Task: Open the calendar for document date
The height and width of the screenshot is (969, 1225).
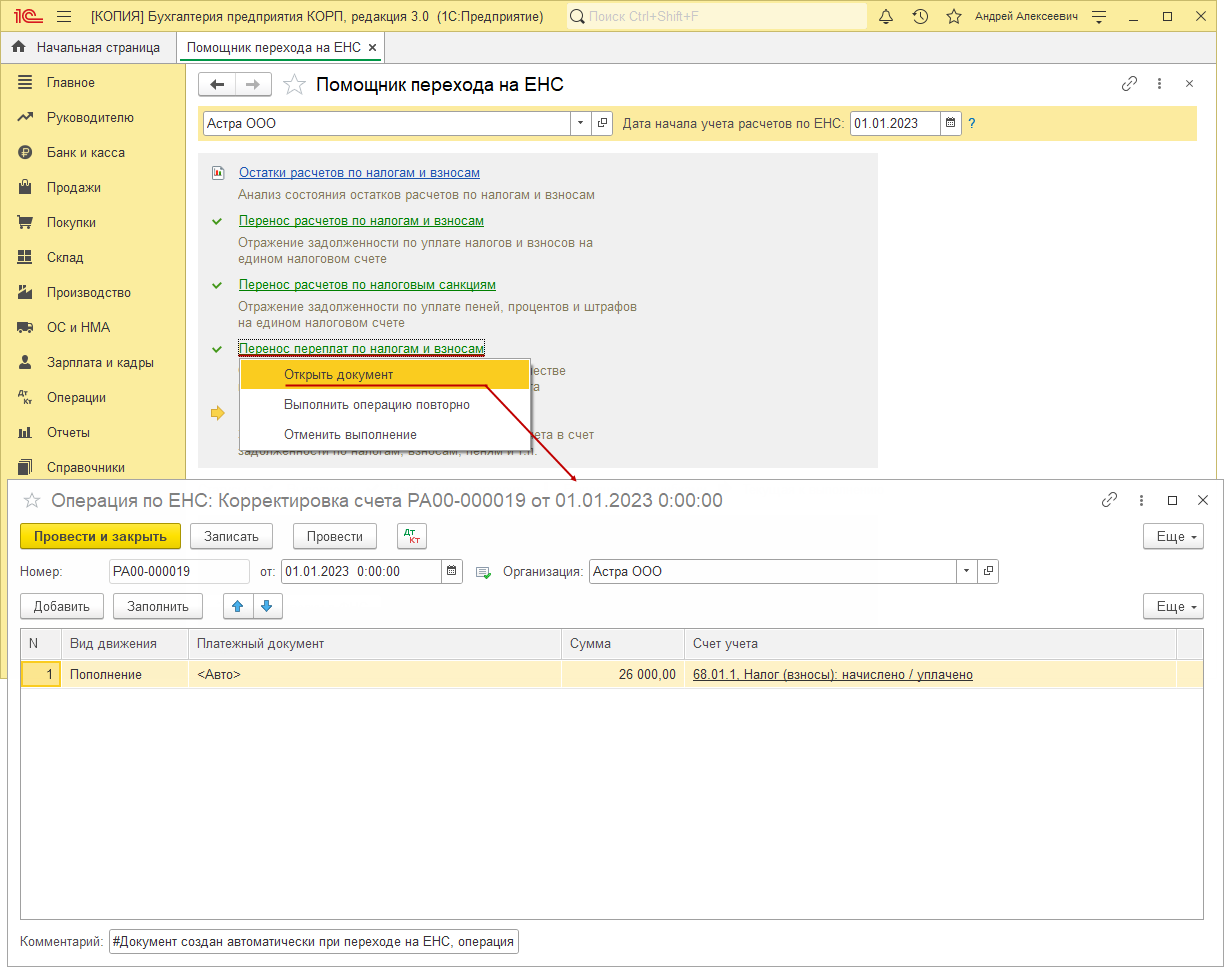Action: click(452, 572)
